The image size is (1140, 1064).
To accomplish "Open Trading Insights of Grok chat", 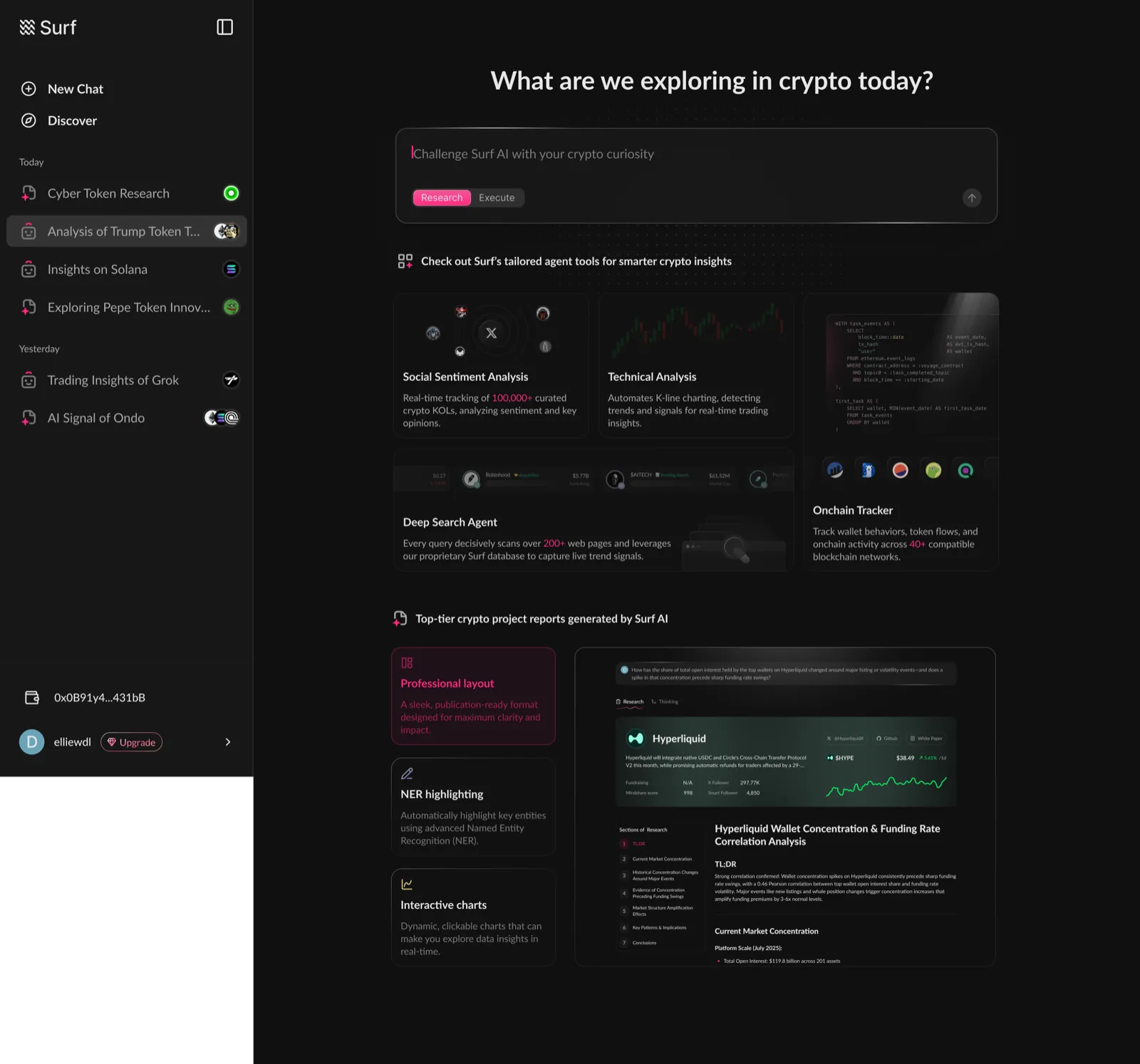I will coord(127,380).
